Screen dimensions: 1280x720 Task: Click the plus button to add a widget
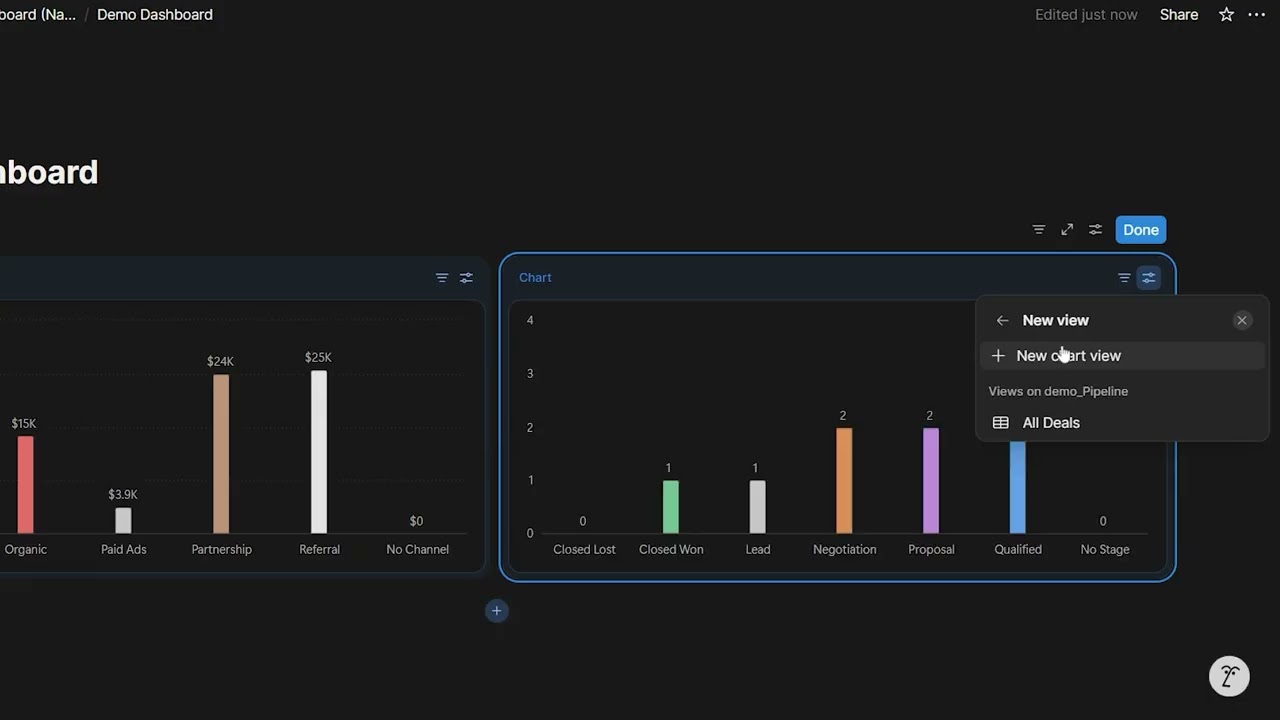tap(497, 610)
